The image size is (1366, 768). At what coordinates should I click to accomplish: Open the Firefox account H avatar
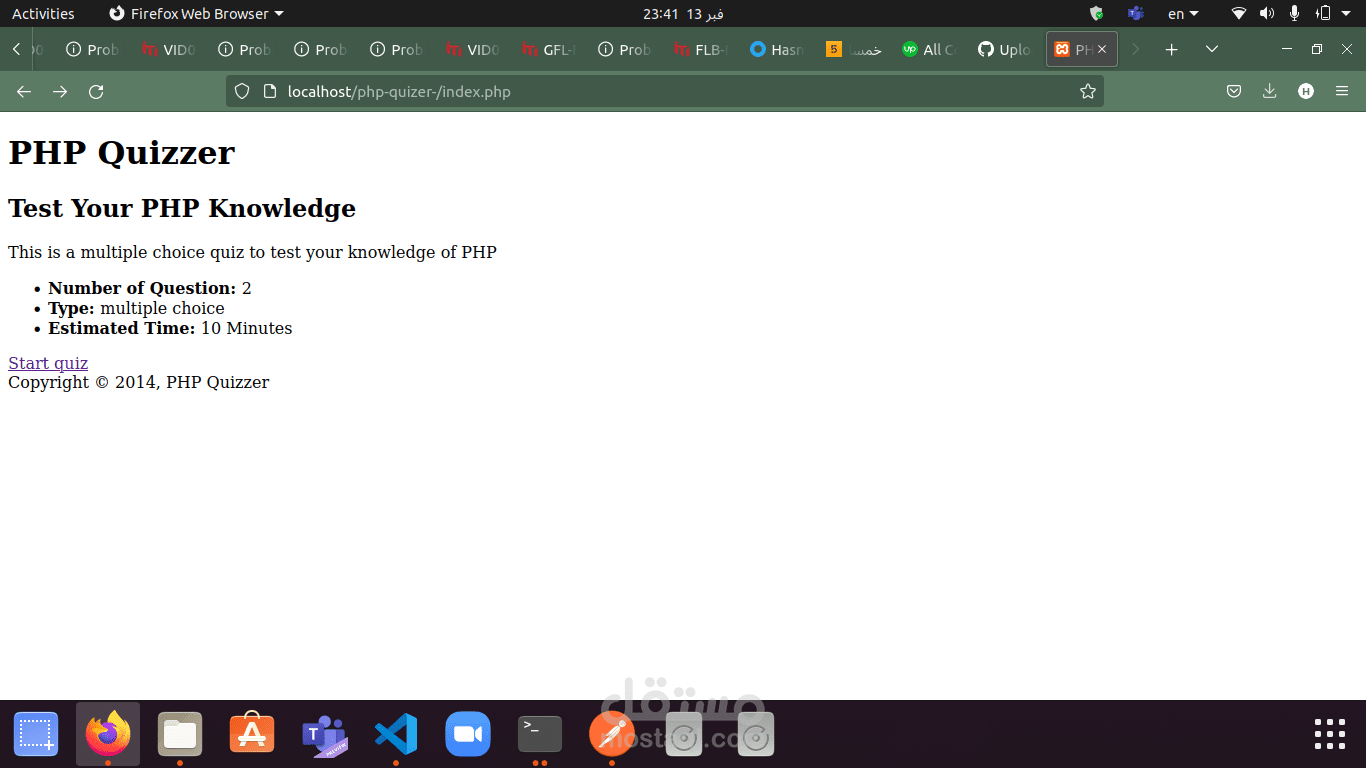pos(1306,92)
